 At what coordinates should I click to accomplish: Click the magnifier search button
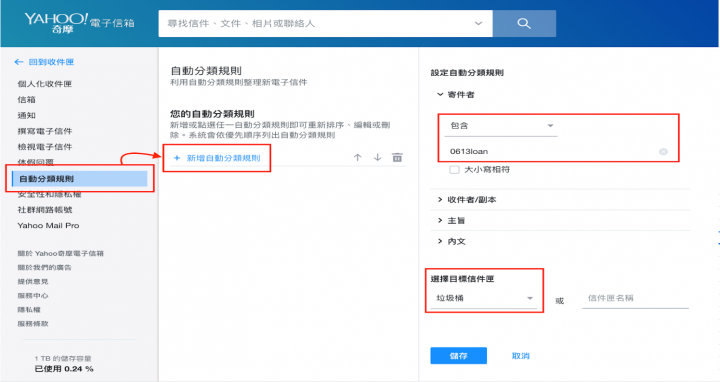point(524,23)
